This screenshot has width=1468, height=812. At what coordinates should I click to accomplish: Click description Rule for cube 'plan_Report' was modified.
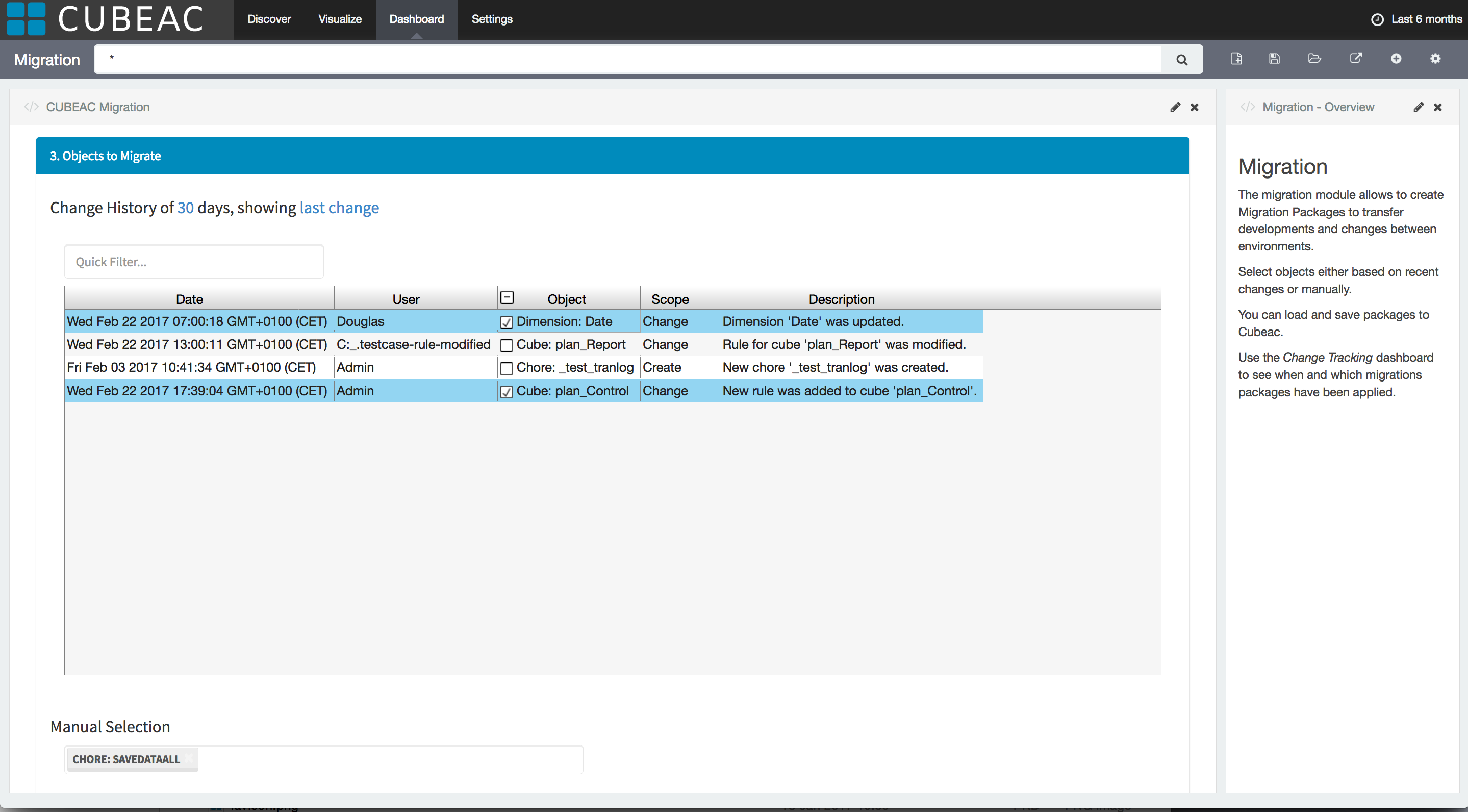[844, 344]
